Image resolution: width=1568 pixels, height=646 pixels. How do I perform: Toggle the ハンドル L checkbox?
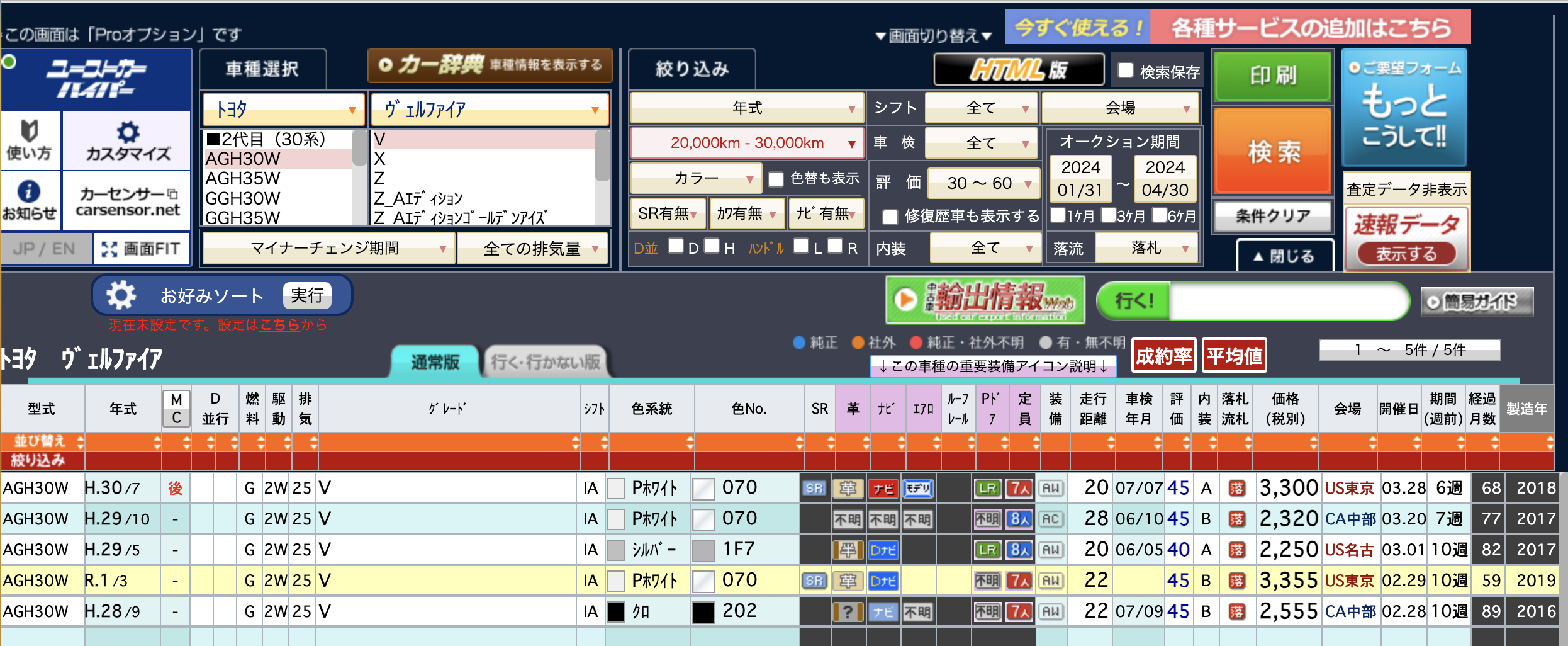coord(800,246)
